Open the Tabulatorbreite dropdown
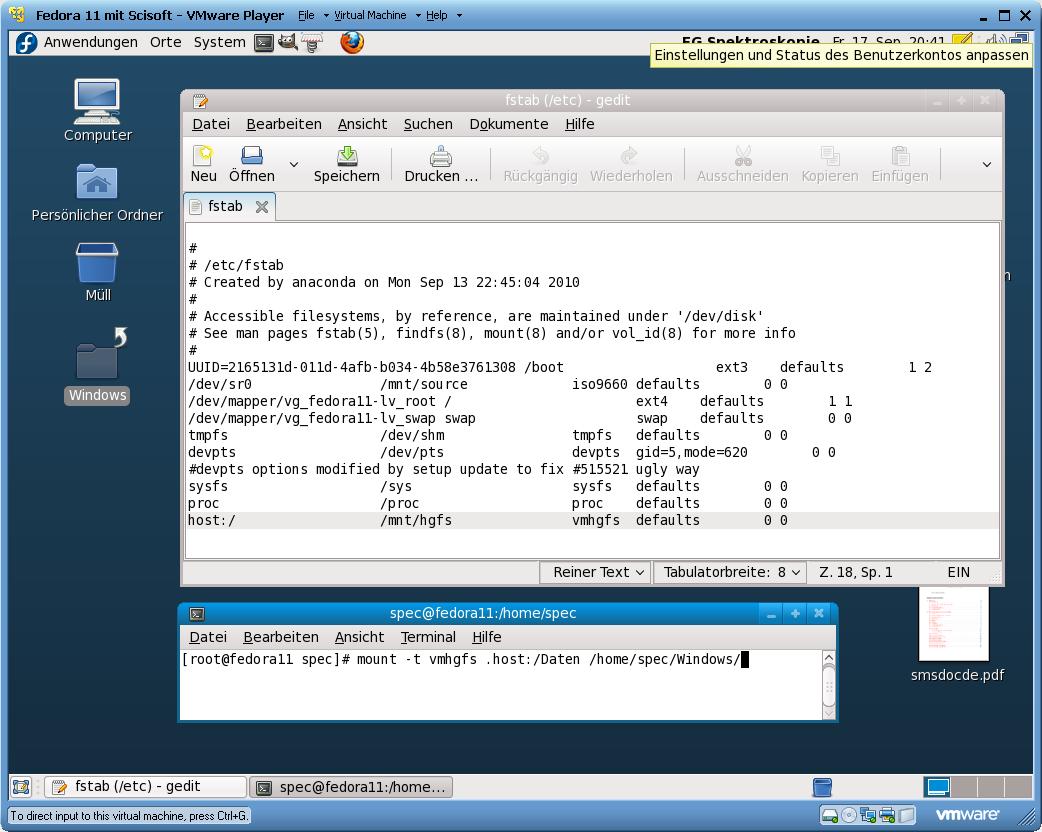This screenshot has width=1042, height=832. click(x=731, y=572)
